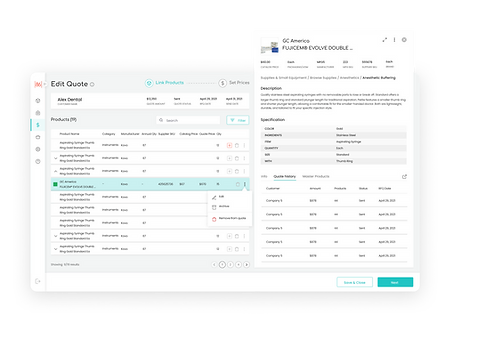Click the three-dot menu on the GC America row

point(245,184)
